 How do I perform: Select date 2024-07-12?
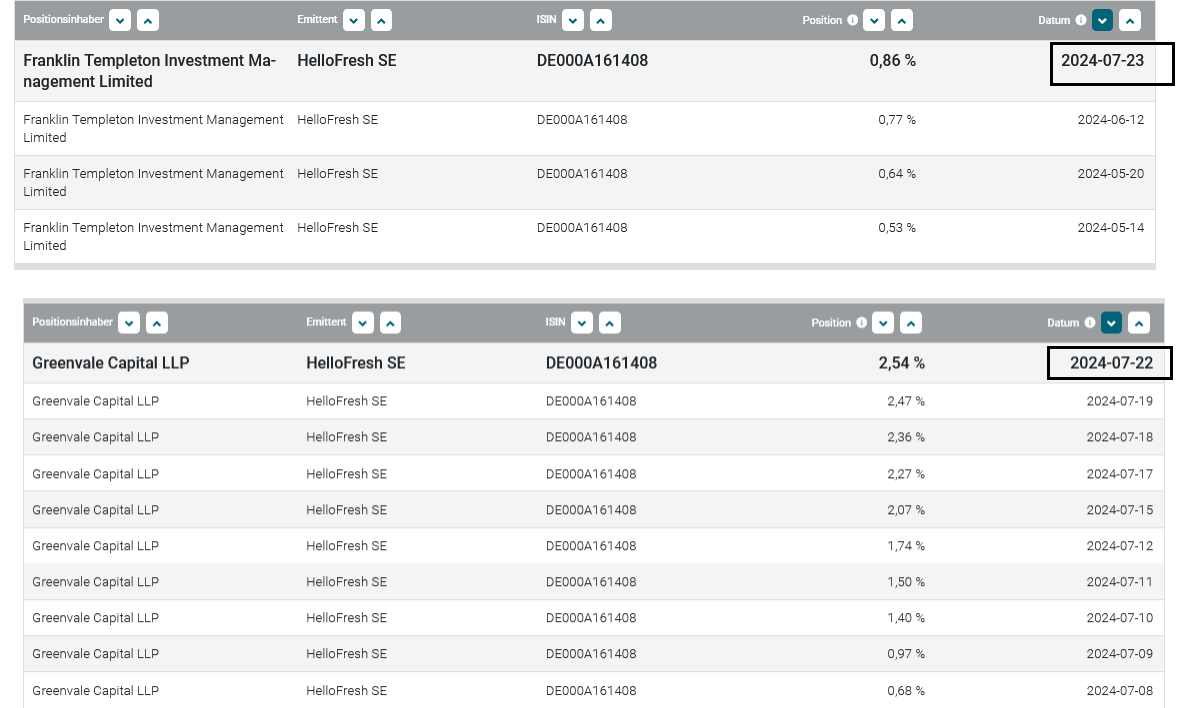point(1119,547)
